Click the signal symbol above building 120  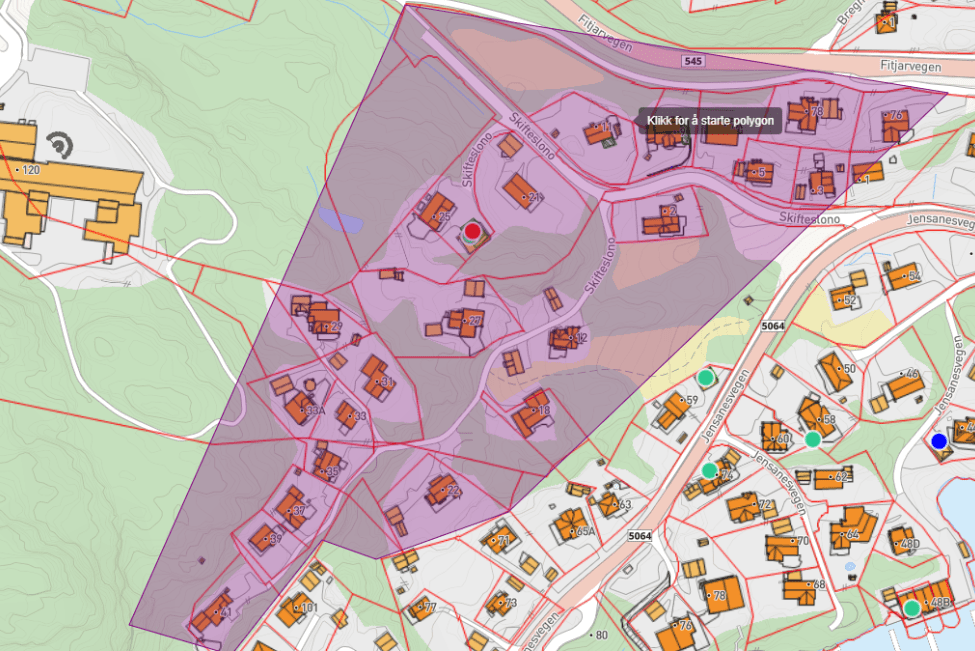[60, 146]
